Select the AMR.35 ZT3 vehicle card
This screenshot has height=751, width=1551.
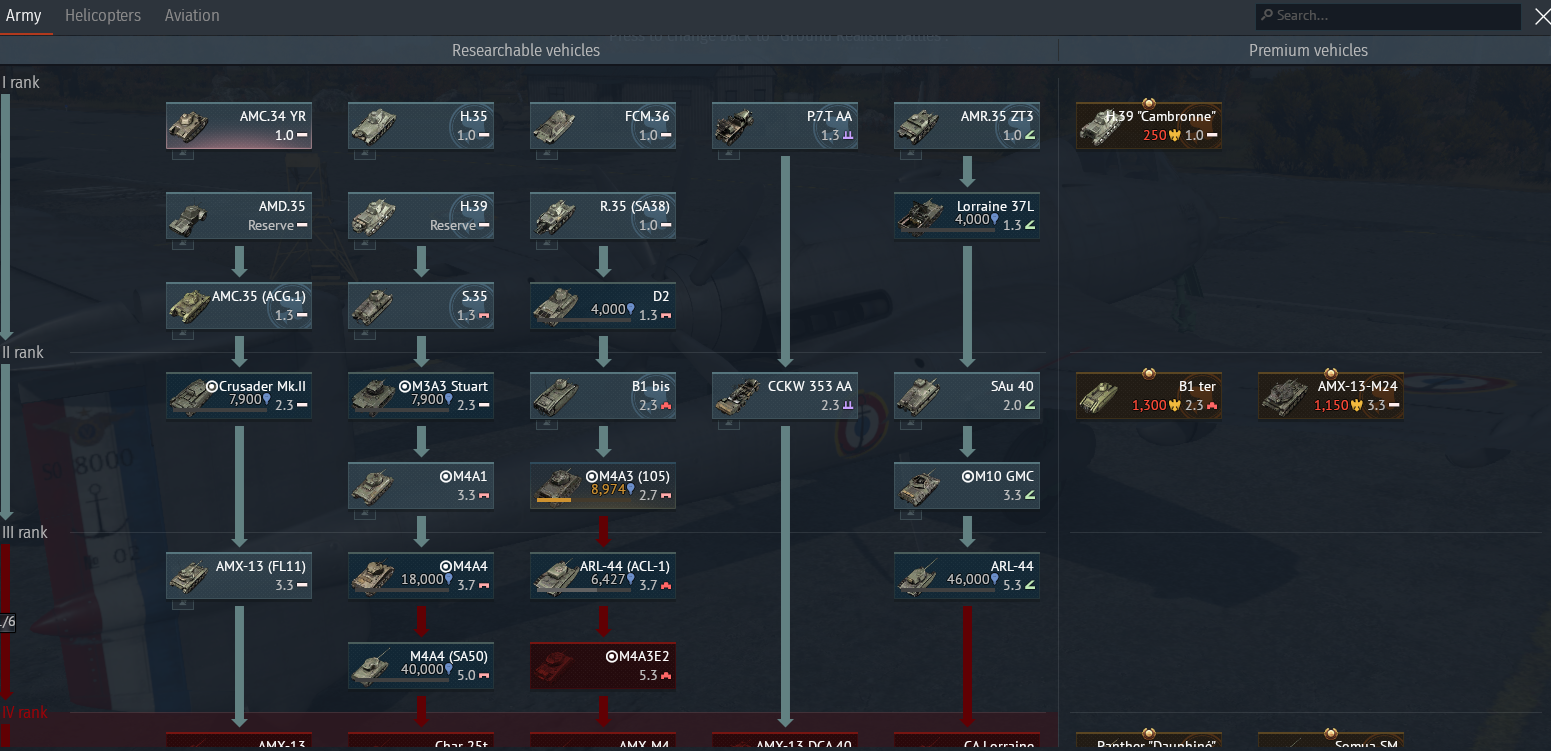point(967,126)
